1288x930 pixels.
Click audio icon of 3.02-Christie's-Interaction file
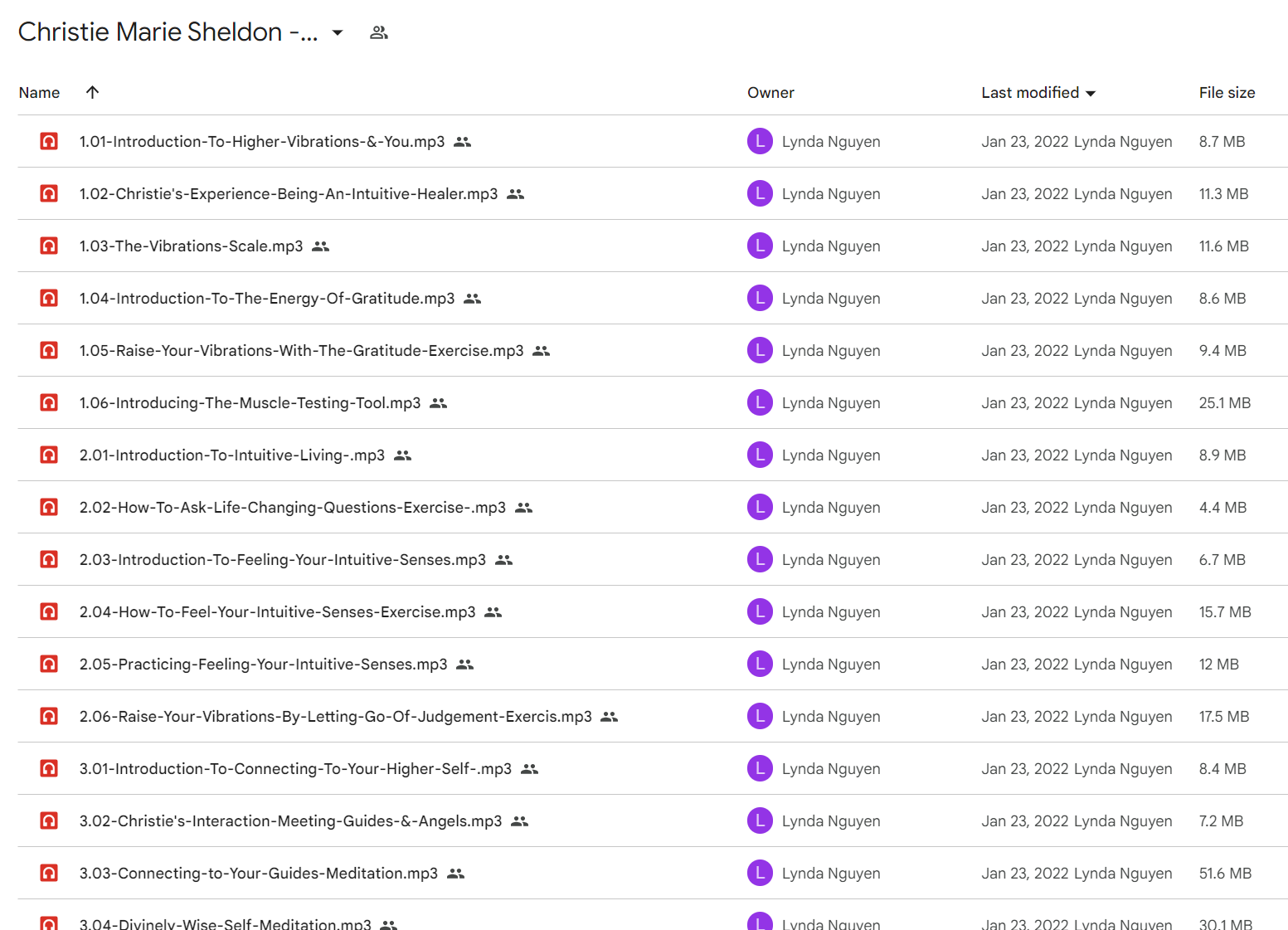49,820
